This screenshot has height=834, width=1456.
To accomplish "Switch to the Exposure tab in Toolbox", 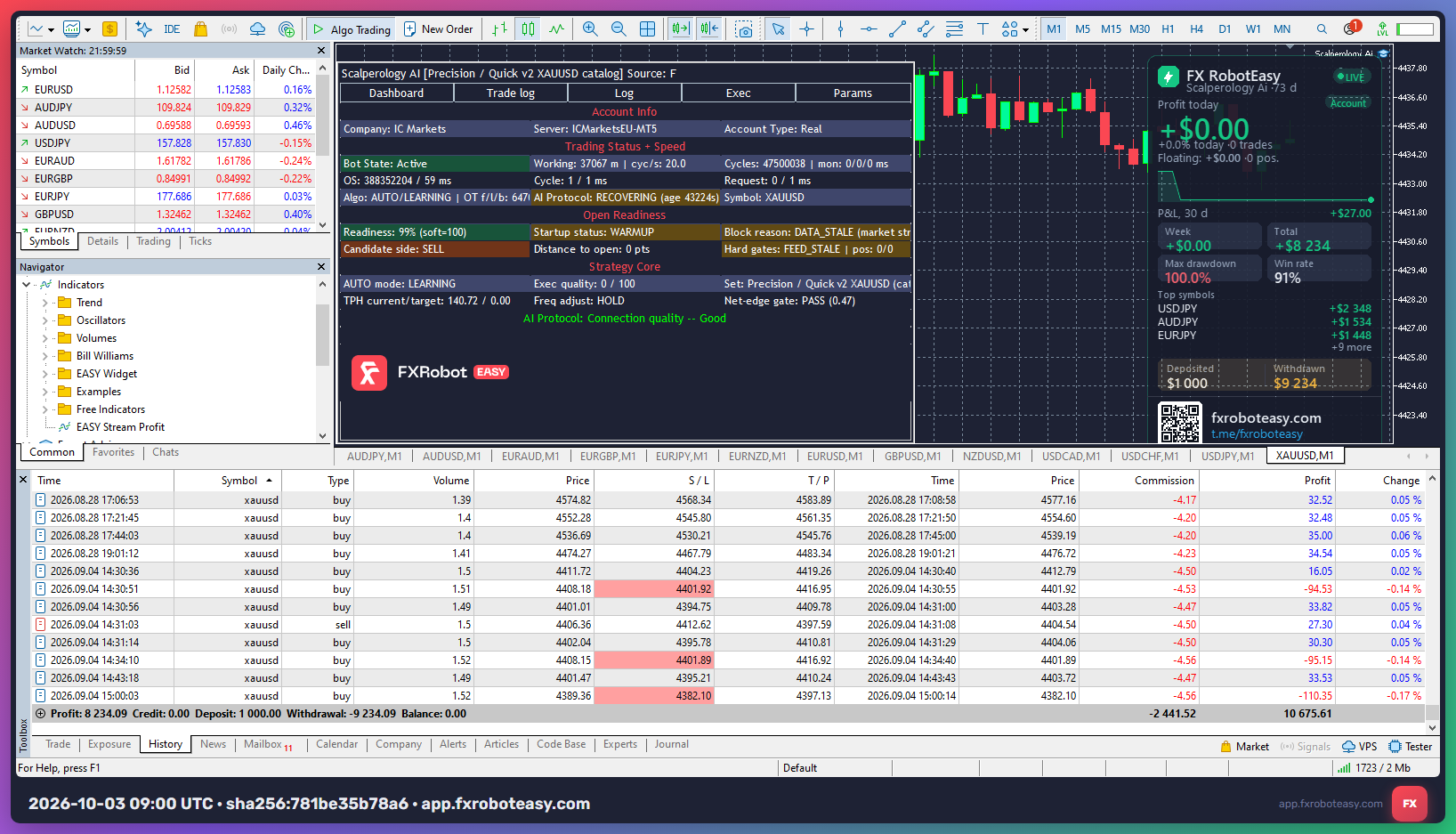I will [109, 744].
